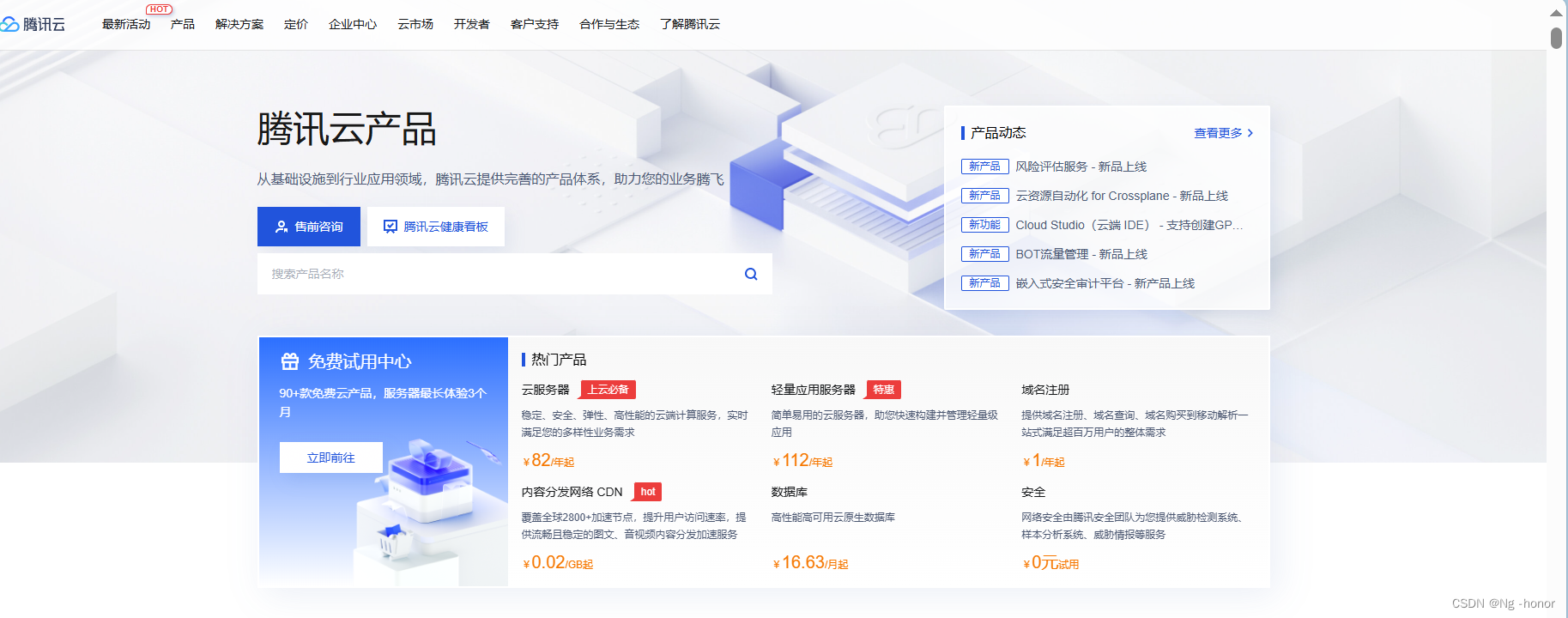The height and width of the screenshot is (618, 1568).
Task: Click the ¥0.02/GB起 price
Action: pos(558,563)
